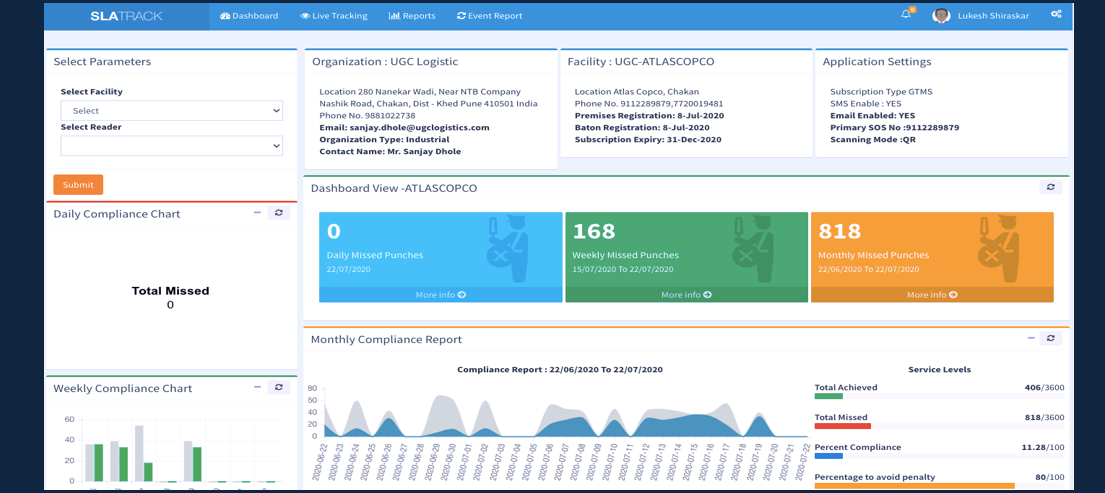Click the Total Achieved green progress bar

pyautogui.click(x=828, y=397)
